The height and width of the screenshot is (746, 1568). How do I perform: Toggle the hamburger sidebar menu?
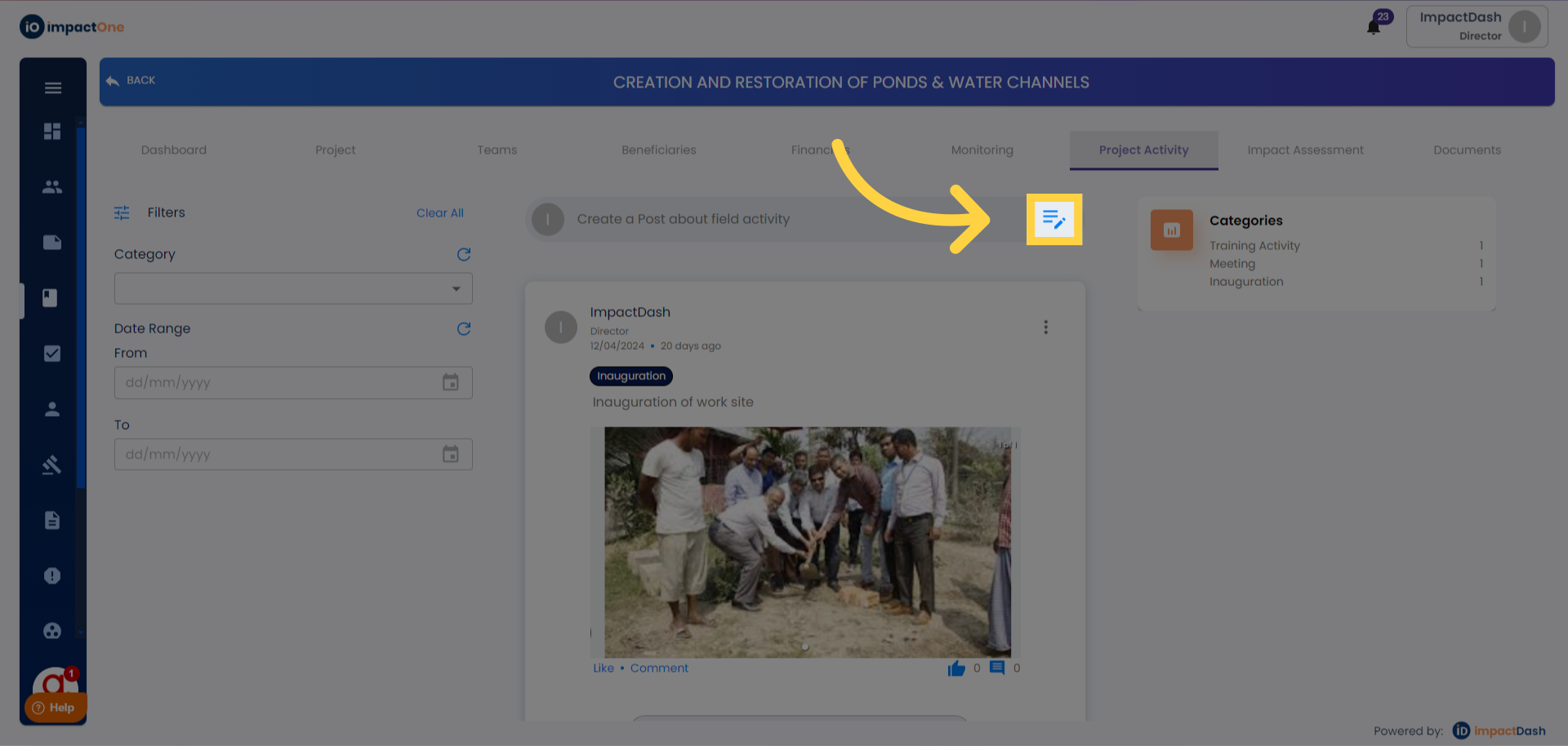coord(53,88)
